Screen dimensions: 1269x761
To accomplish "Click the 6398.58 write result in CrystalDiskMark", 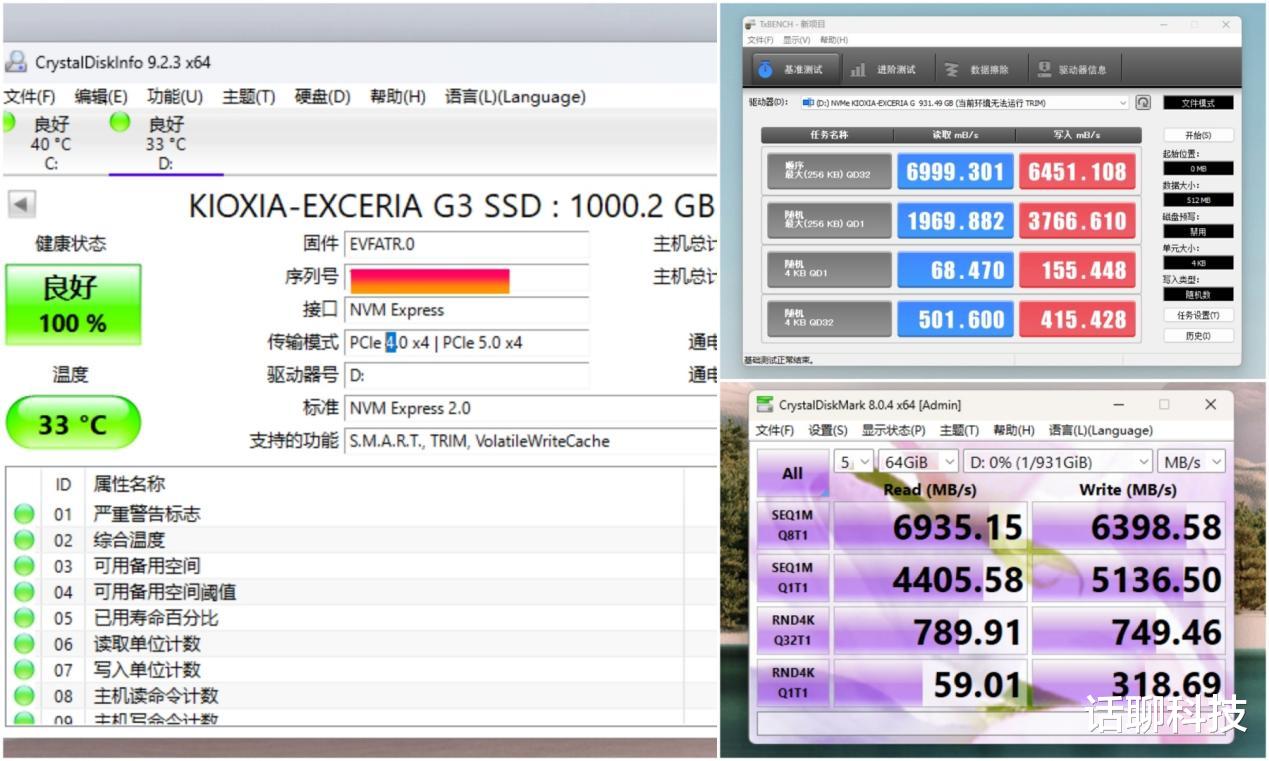I will [x=1129, y=526].
